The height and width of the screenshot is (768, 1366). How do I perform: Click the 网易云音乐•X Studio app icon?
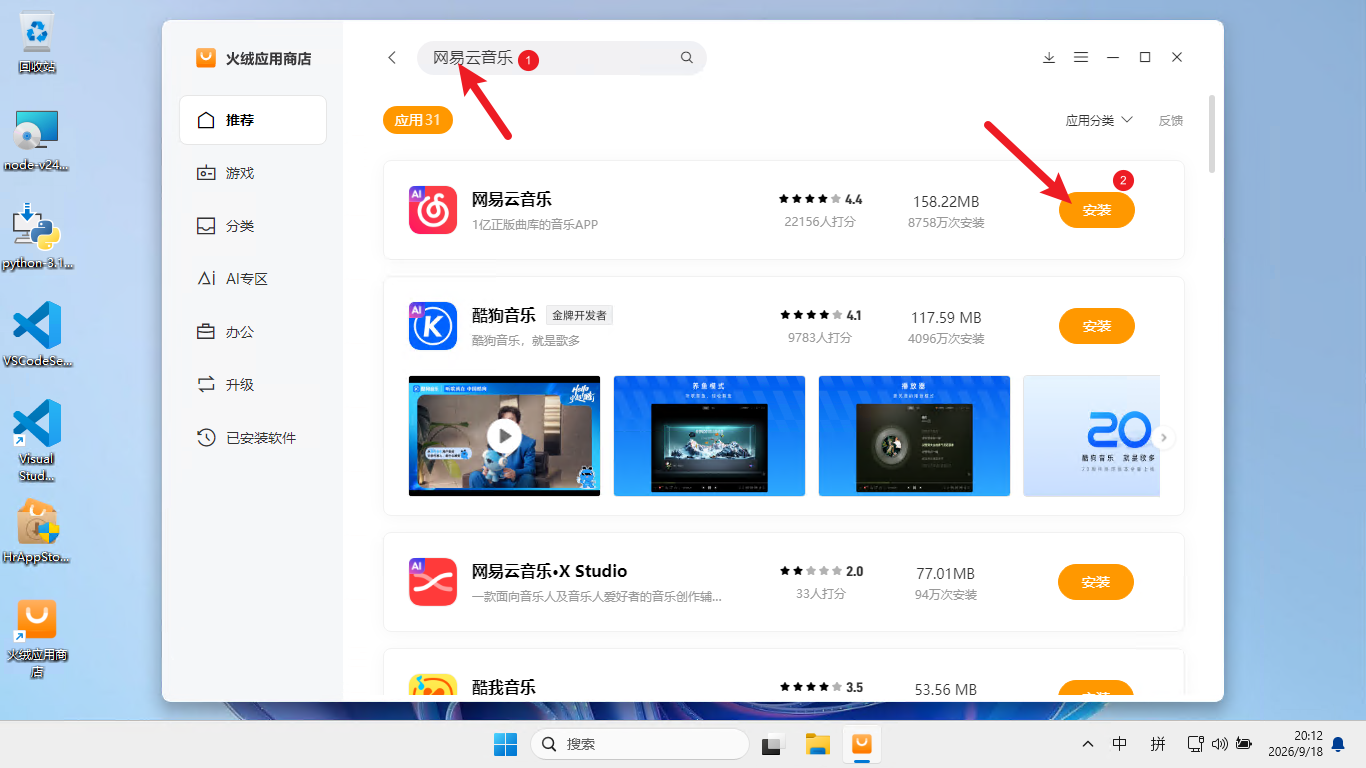(x=433, y=582)
